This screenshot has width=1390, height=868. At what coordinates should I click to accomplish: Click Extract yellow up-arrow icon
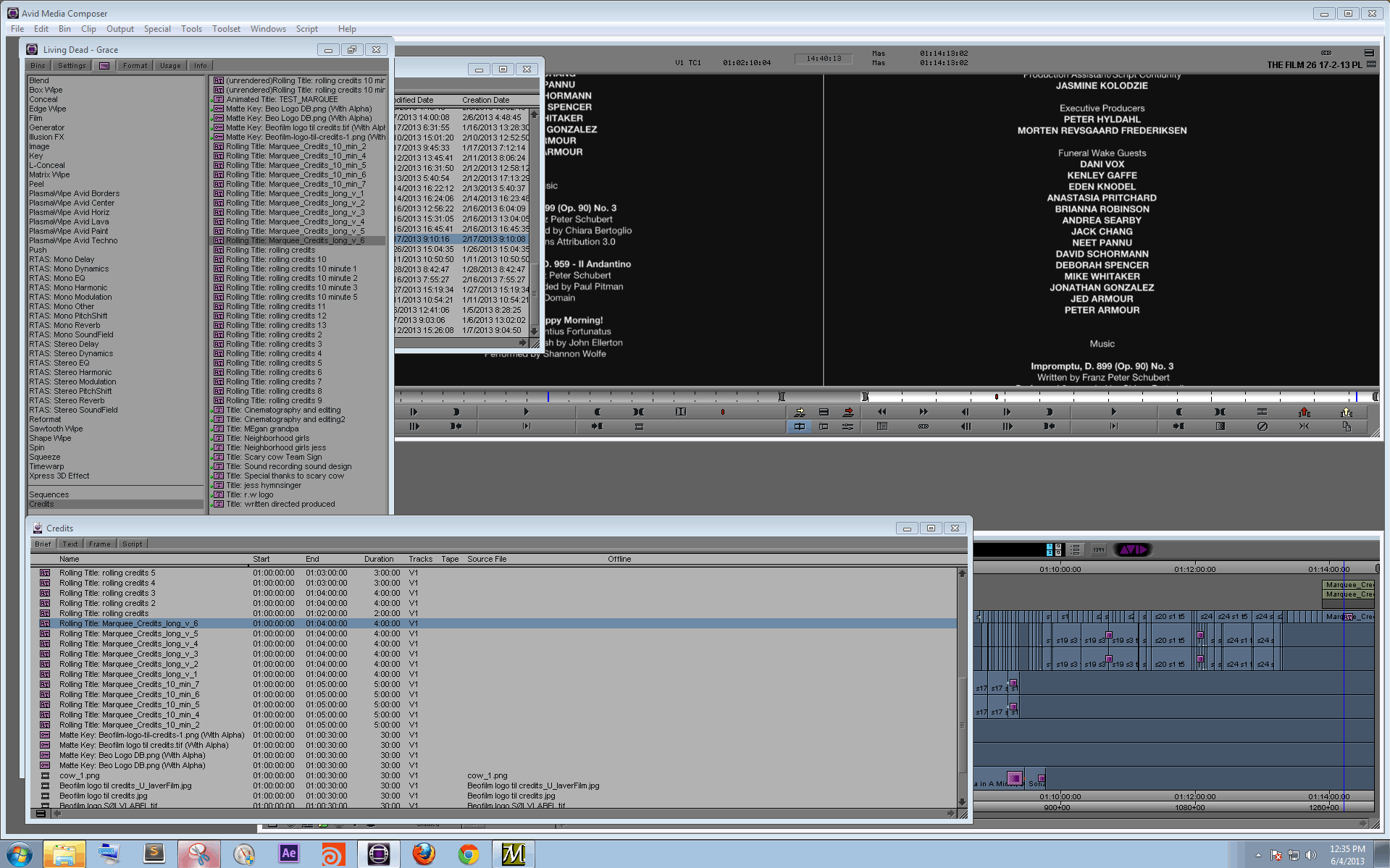1347,412
